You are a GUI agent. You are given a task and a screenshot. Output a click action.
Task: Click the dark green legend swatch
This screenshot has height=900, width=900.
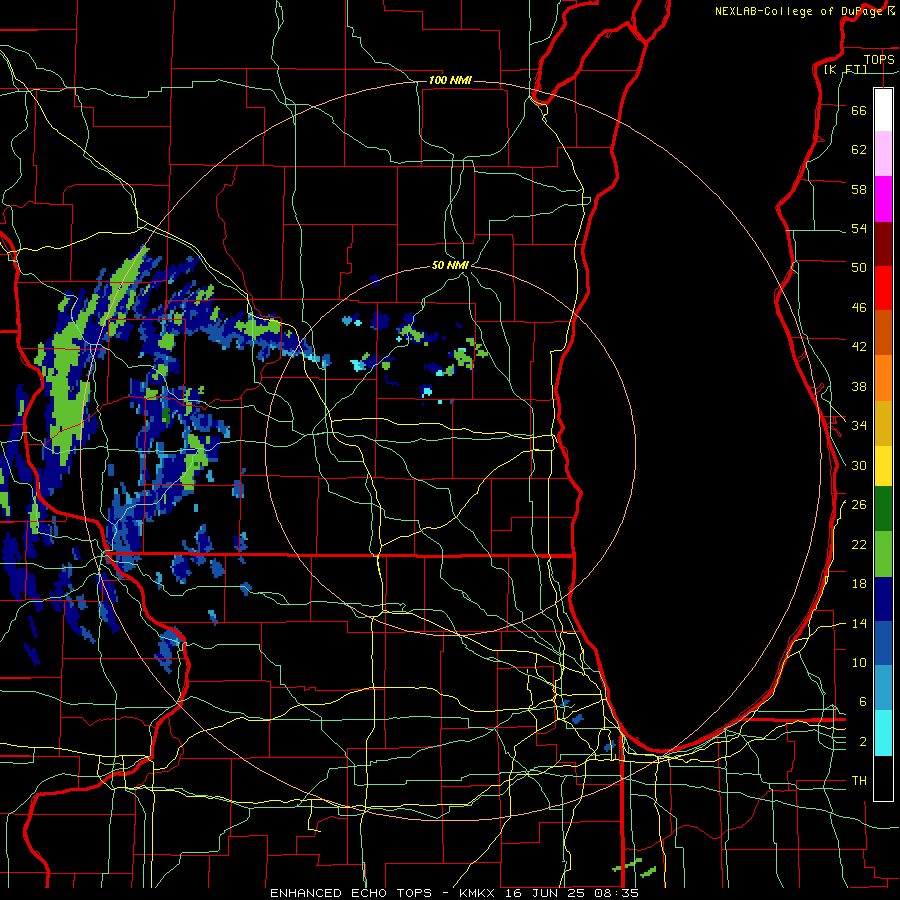click(x=883, y=509)
